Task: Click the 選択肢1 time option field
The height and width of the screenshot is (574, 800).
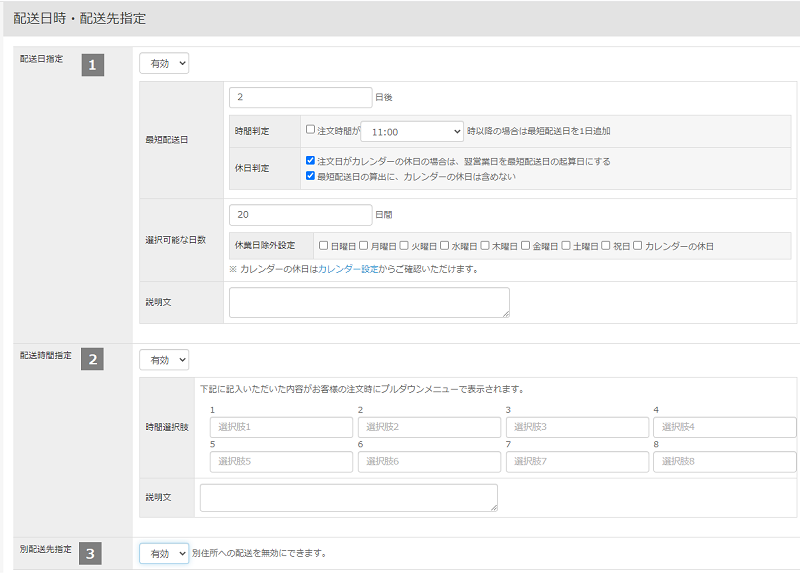Action: [x=281, y=427]
